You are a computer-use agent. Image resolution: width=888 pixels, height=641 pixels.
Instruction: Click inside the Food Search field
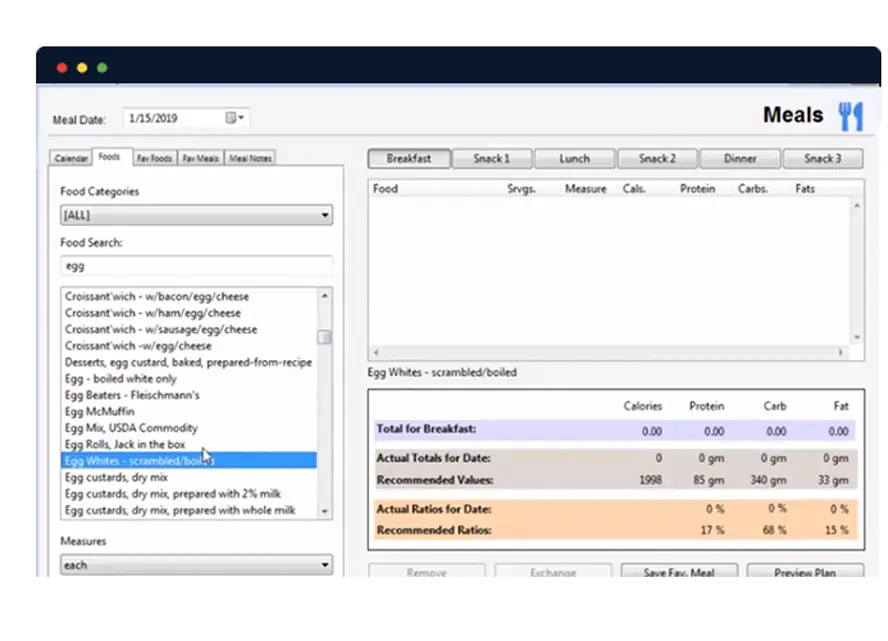pos(196,266)
